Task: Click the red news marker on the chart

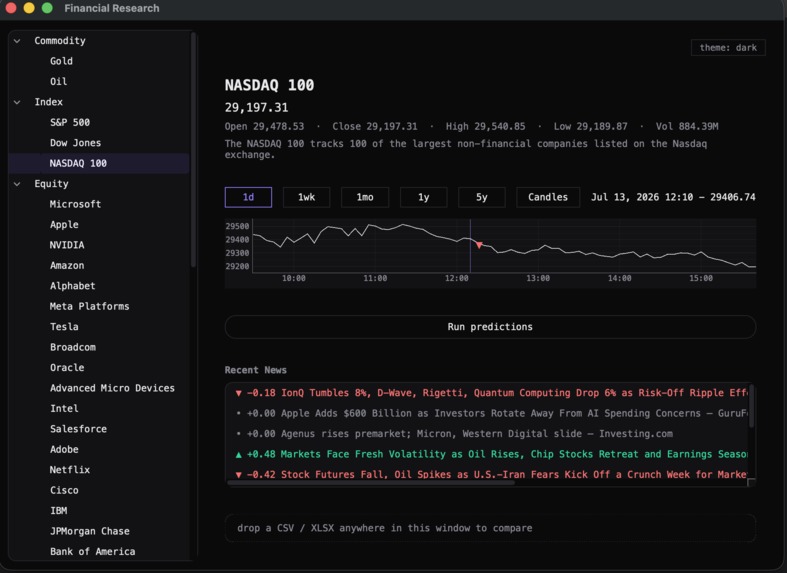Action: click(479, 245)
